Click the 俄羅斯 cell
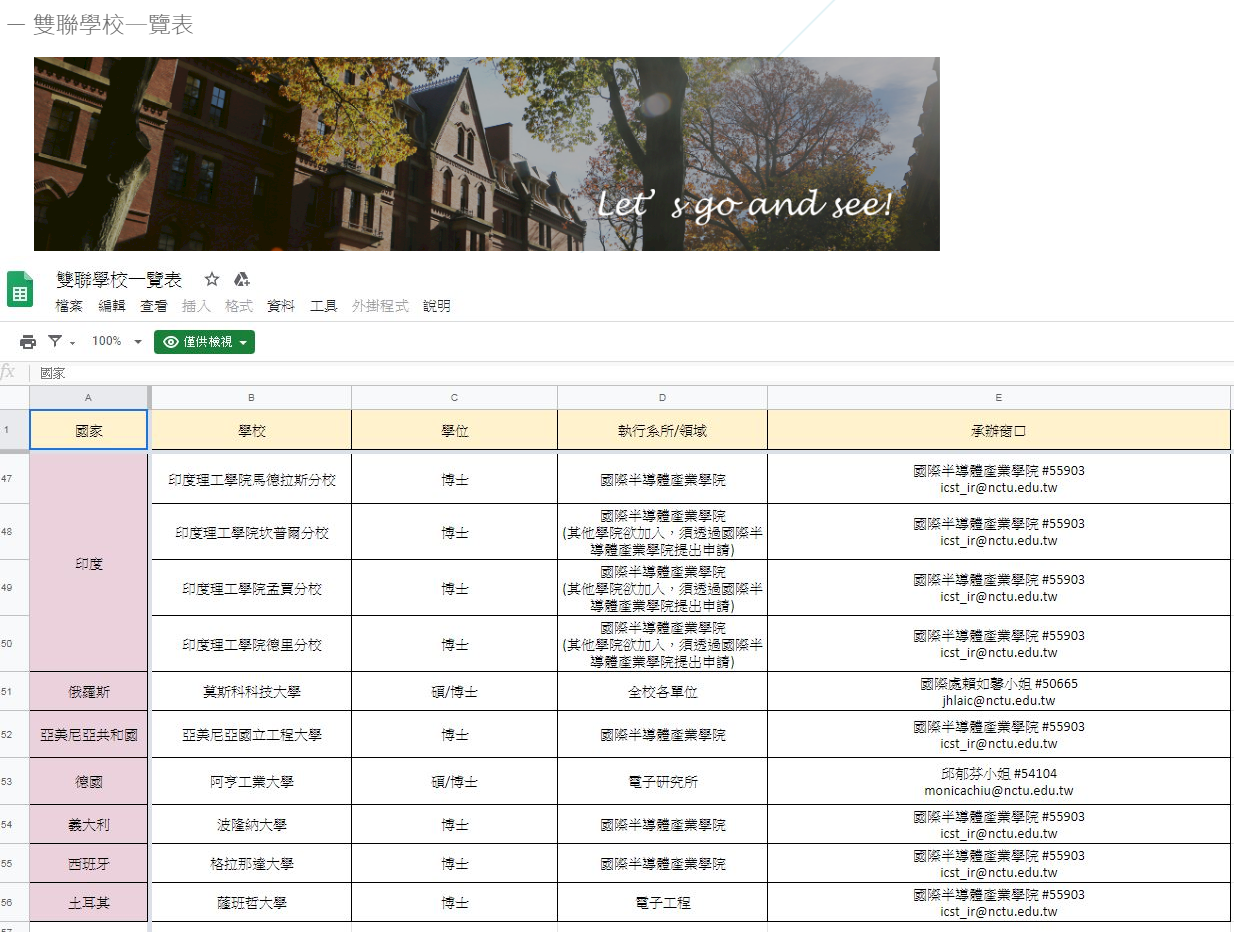 click(x=89, y=692)
